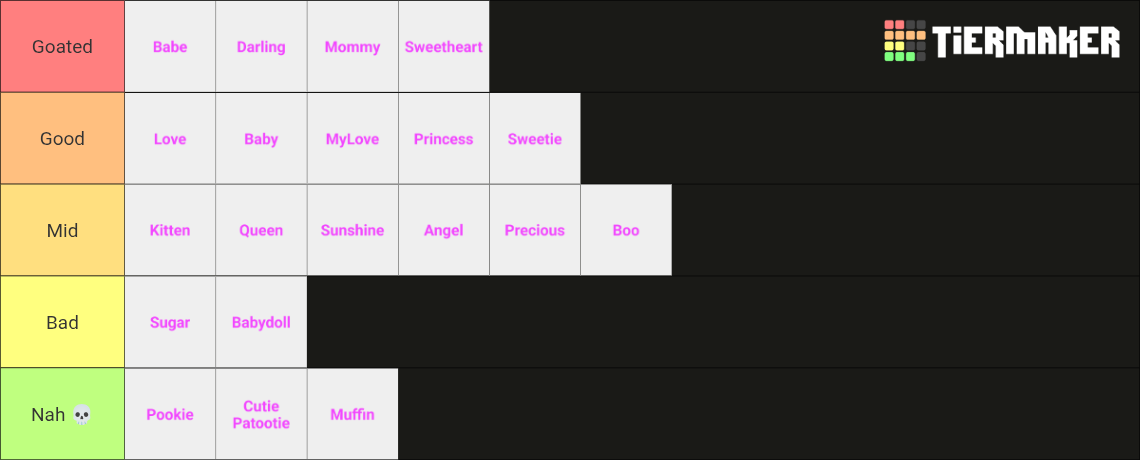1140x460 pixels.
Task: Click the Sunshine tile
Action: click(353, 230)
